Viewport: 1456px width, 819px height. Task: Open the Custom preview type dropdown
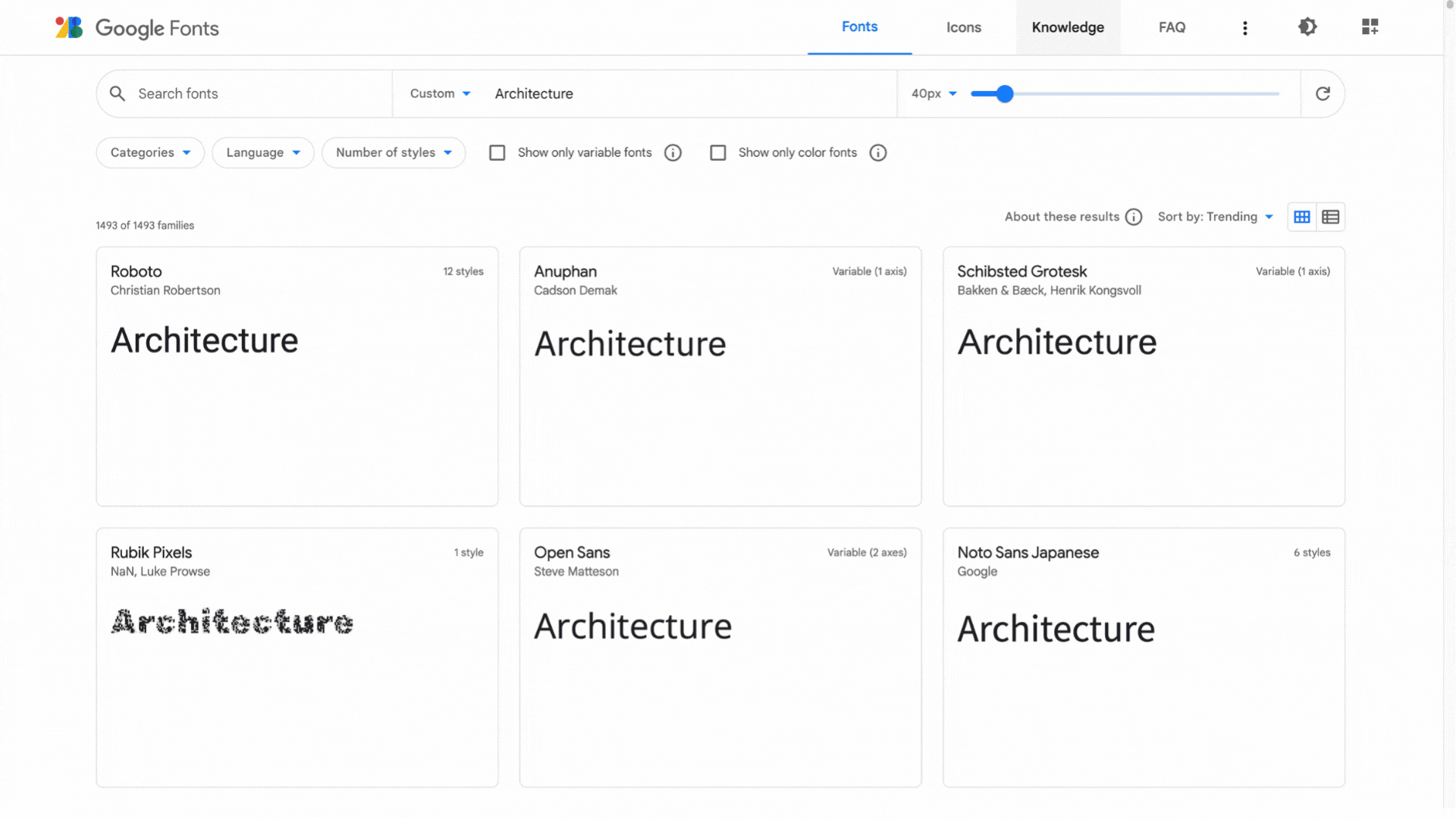point(440,93)
